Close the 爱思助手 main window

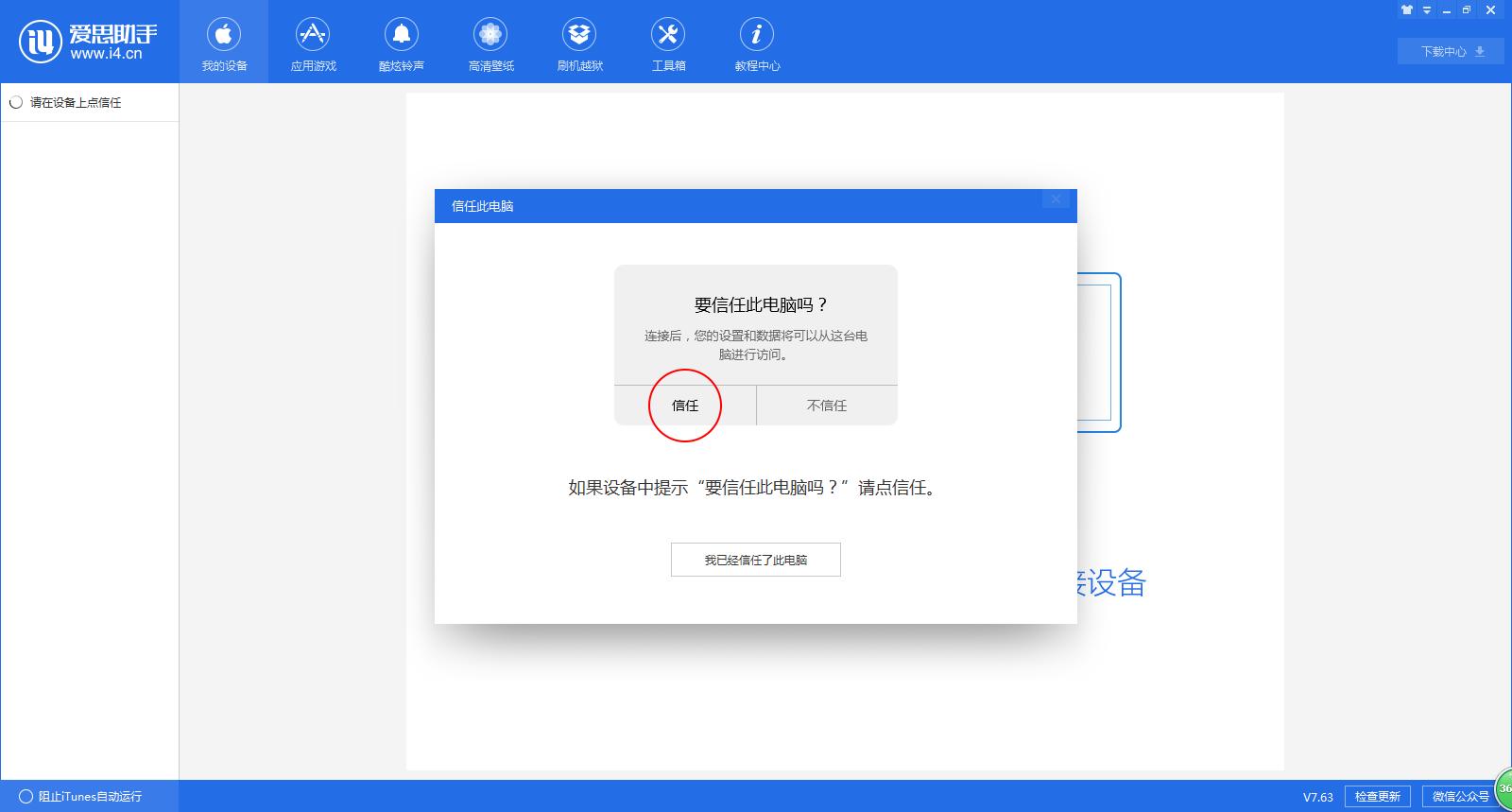[1491, 10]
